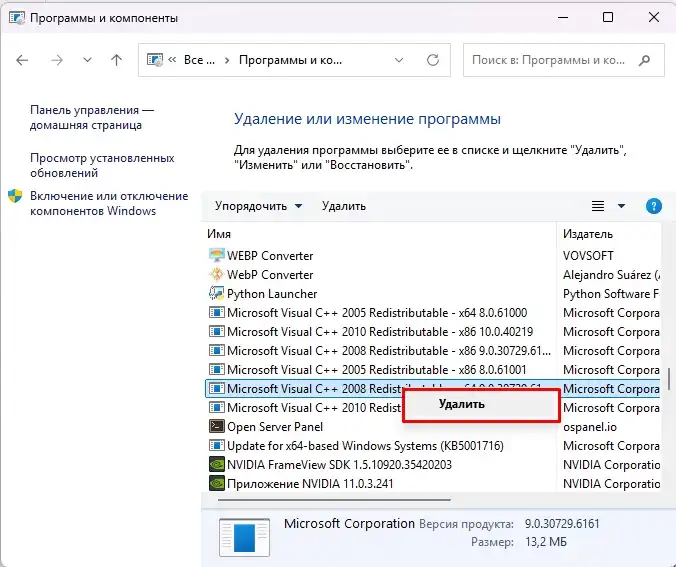Go forward with the right arrow
676x567 pixels.
57,60
